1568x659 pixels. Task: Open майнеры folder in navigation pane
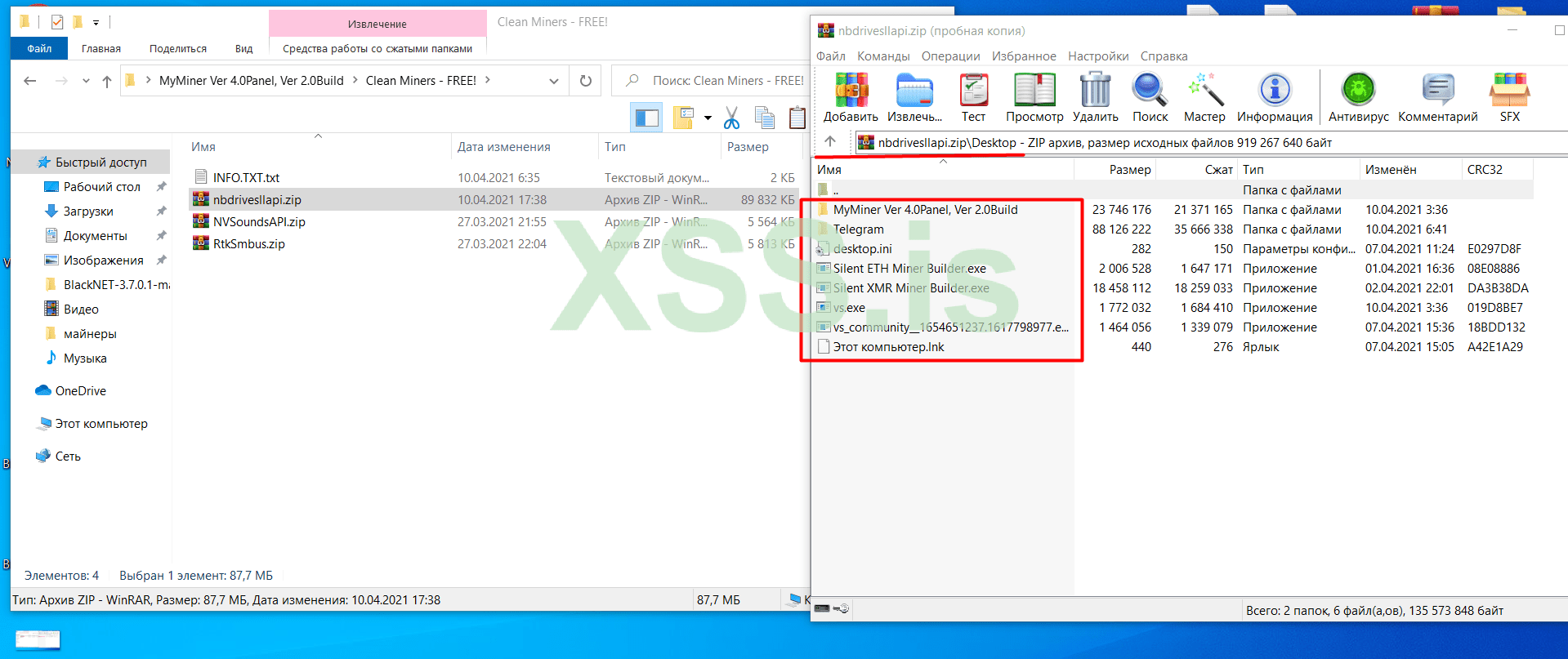90,334
